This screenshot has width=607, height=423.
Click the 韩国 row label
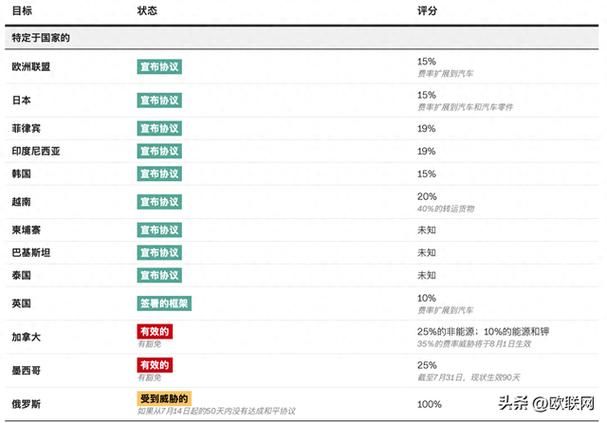21,174
